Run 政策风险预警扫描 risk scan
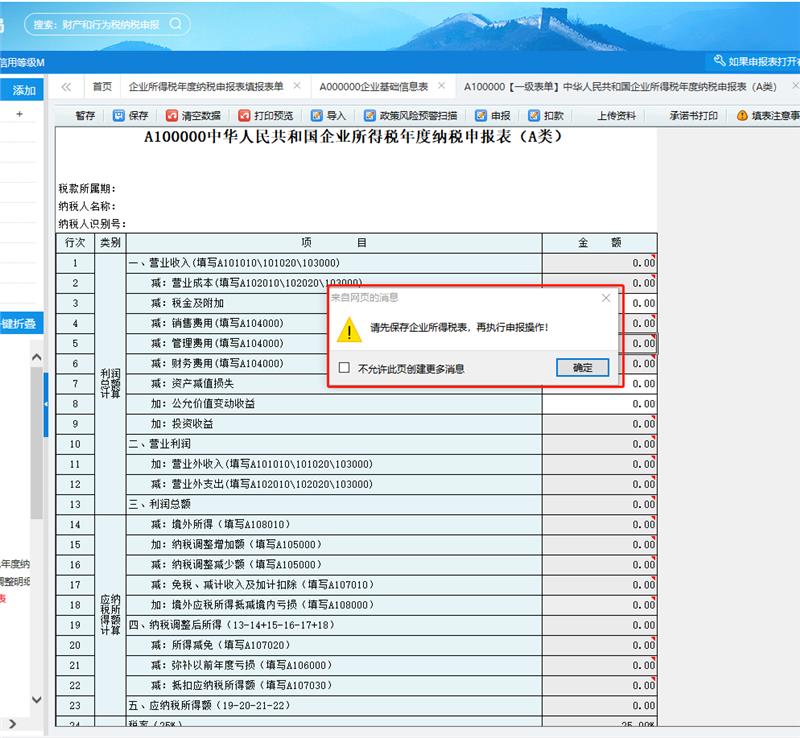The width and height of the screenshot is (800, 738). click(x=370, y=116)
